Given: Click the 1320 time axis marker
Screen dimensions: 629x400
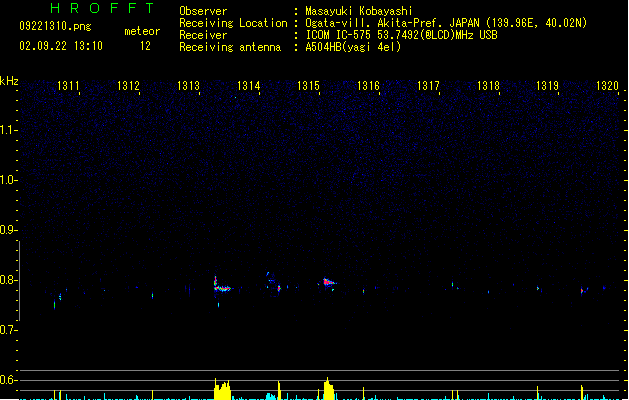Looking at the screenshot, I should coord(608,86).
